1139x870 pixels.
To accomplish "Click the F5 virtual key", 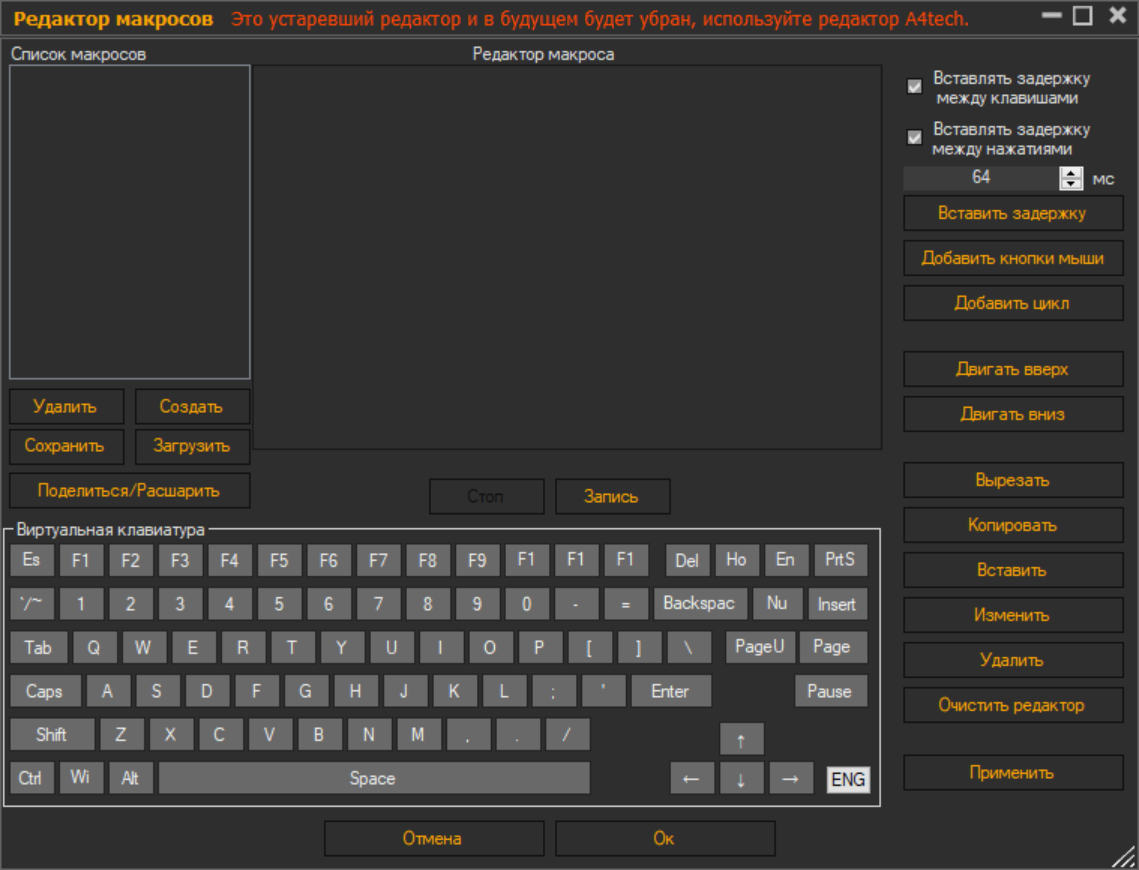I will tap(279, 560).
